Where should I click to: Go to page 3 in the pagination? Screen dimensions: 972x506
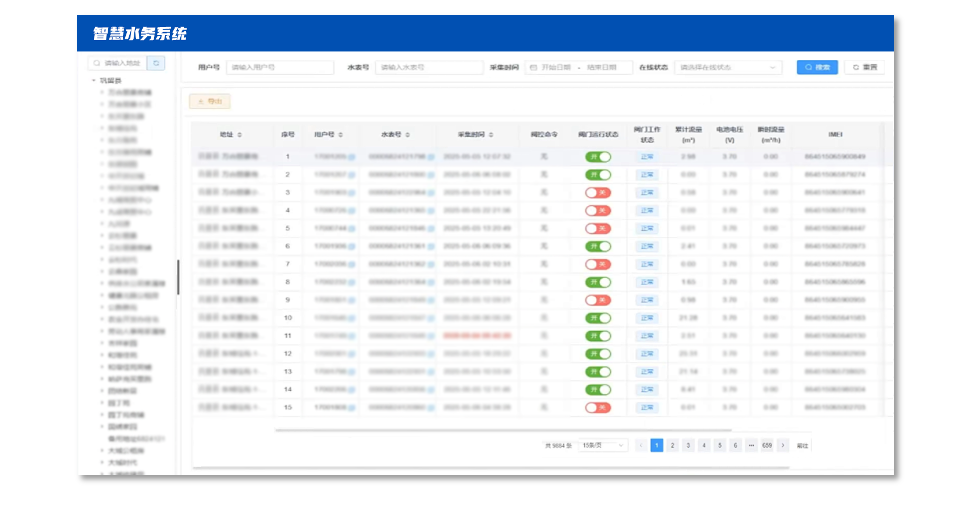(688, 445)
